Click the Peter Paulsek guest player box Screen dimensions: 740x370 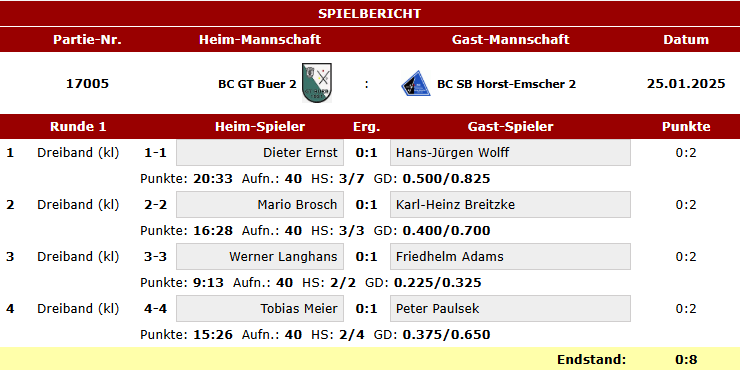click(510, 308)
